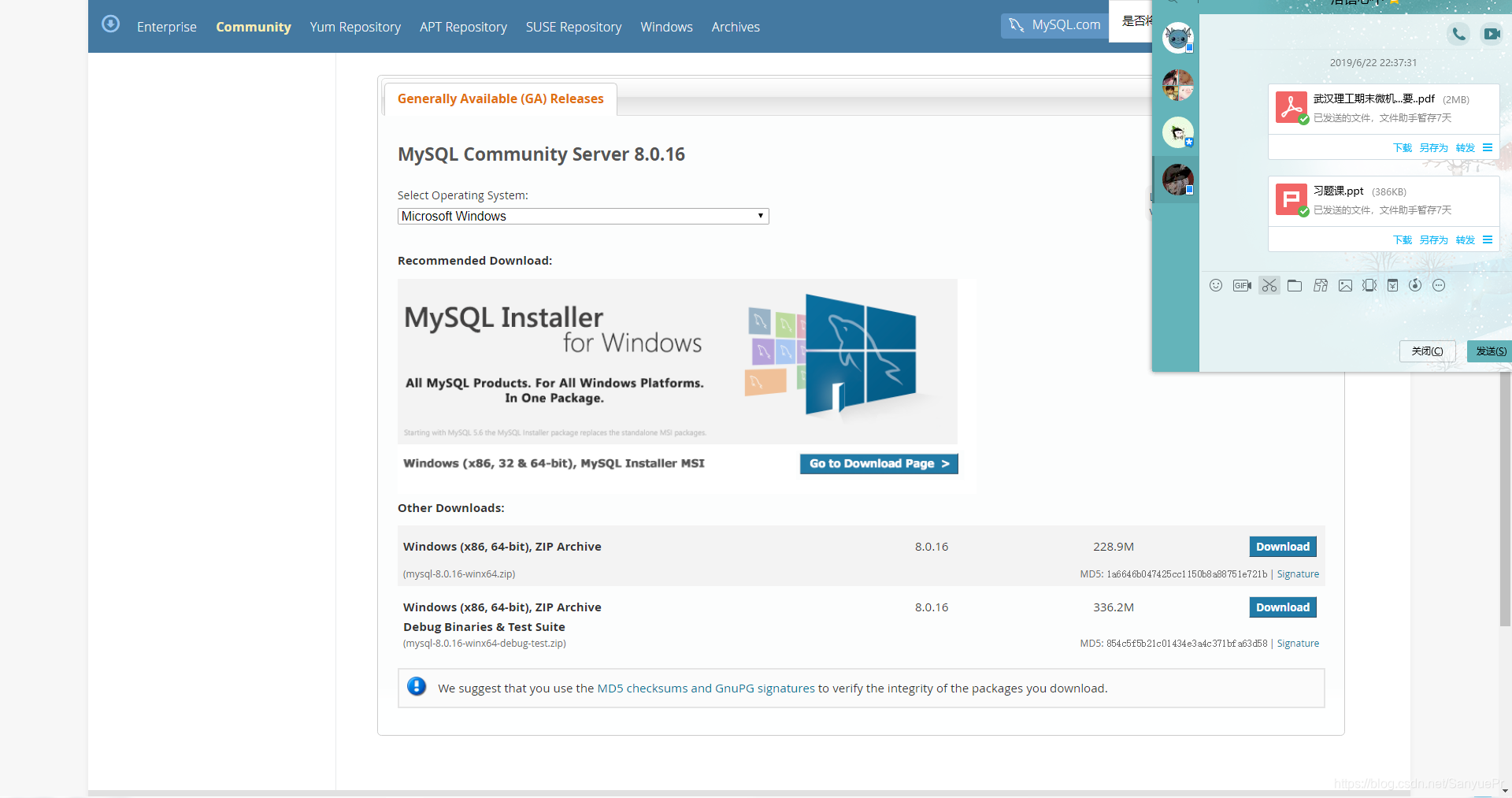
Task: Click 另存为 link for 习题课.ppt
Action: (x=1433, y=240)
